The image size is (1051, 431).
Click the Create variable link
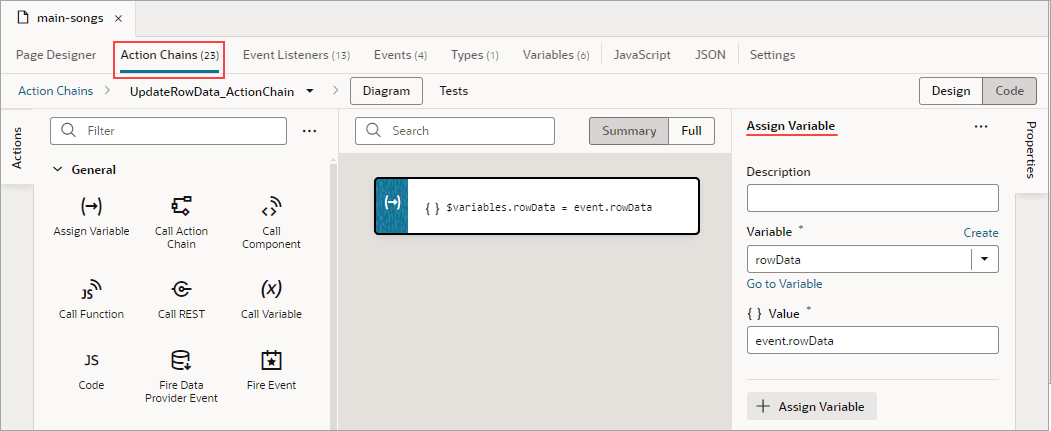click(981, 233)
